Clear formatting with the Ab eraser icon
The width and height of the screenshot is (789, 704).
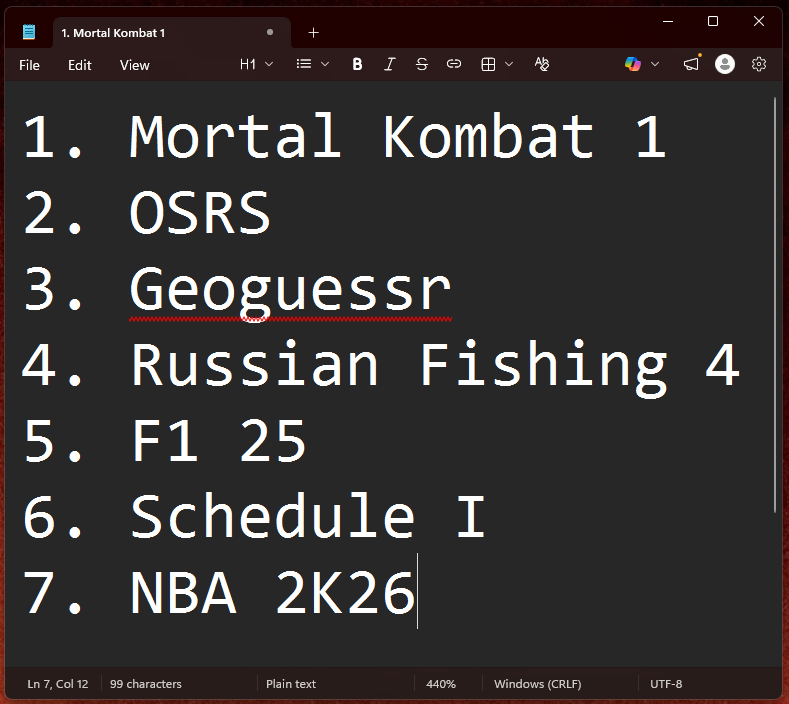point(542,64)
